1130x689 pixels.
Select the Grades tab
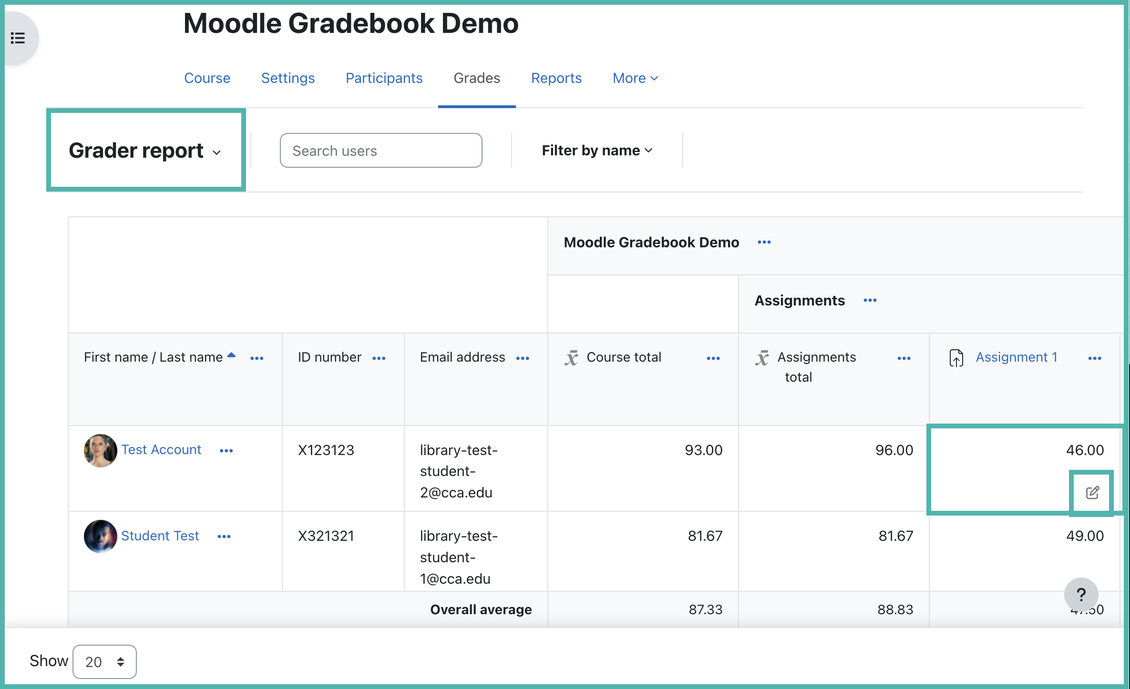point(476,78)
